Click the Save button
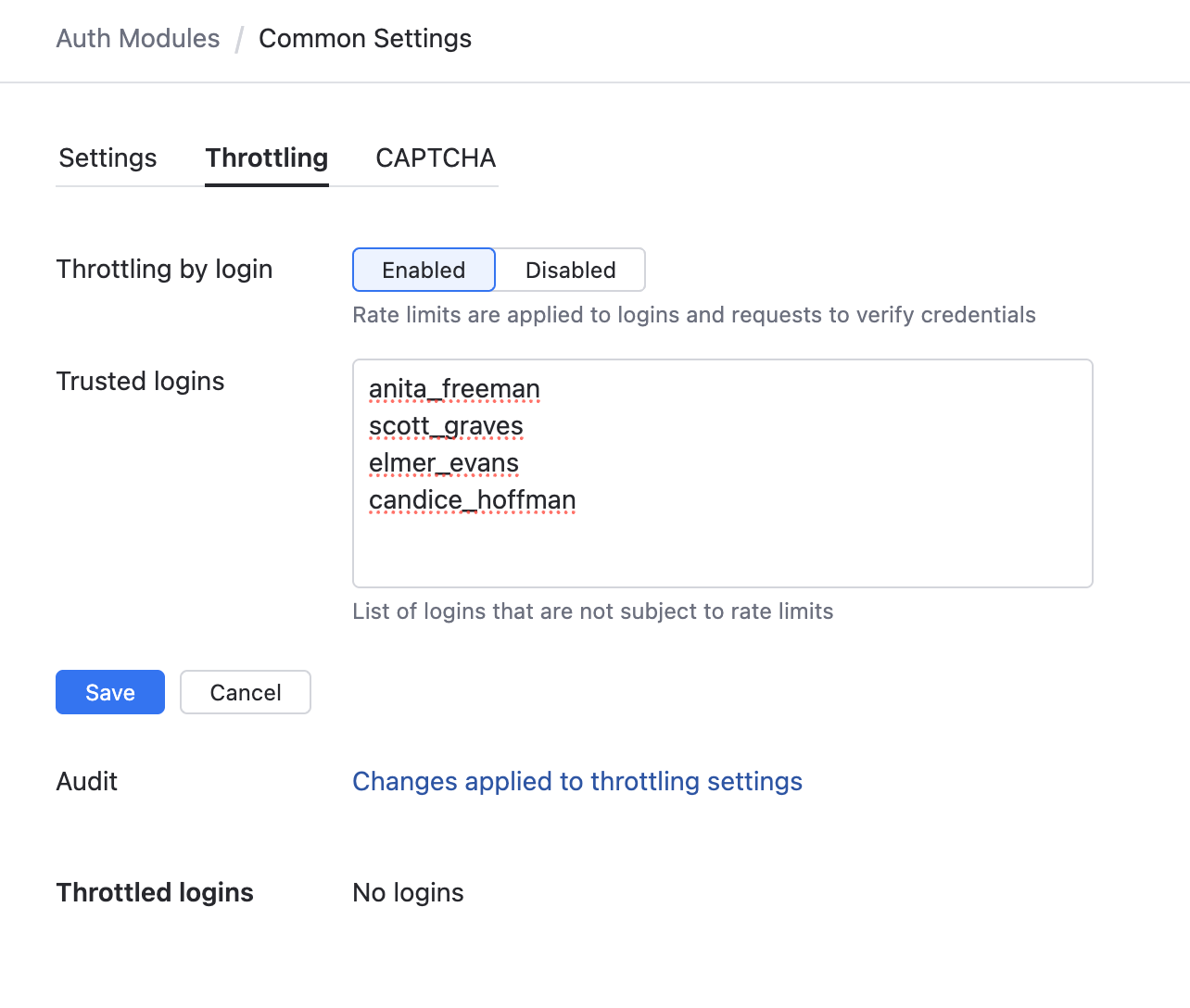This screenshot has width=1190, height=1008. (109, 692)
